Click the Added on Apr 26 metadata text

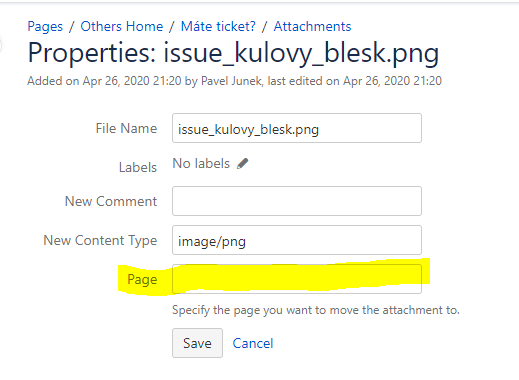tap(234, 81)
